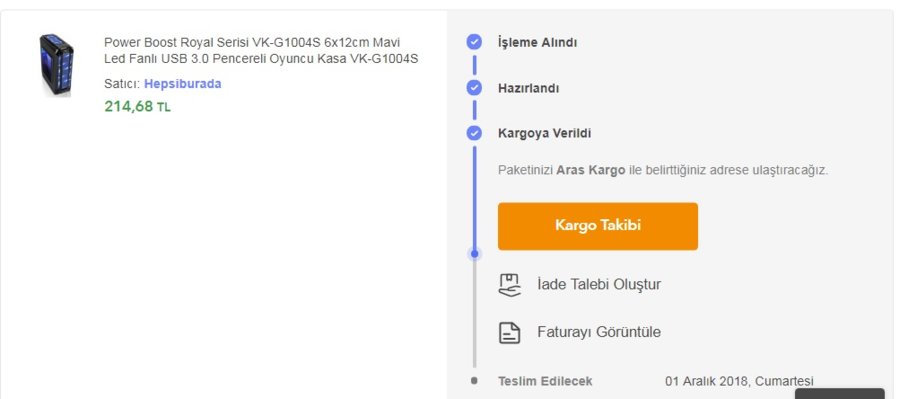
Task: Select the İşleme Alındı status label
Action: click(537, 42)
